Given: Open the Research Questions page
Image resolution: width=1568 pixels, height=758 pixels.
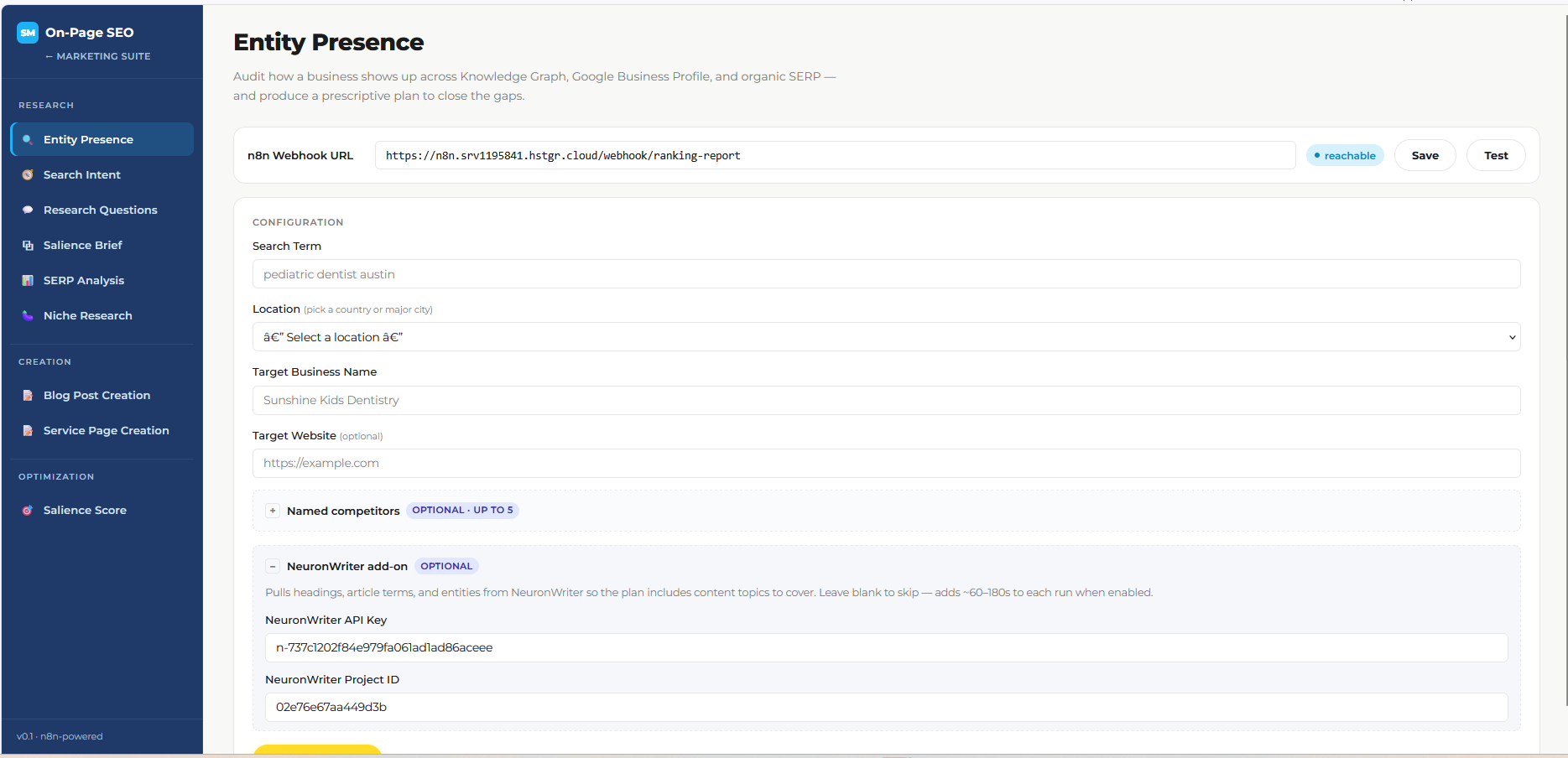Looking at the screenshot, I should [x=102, y=210].
